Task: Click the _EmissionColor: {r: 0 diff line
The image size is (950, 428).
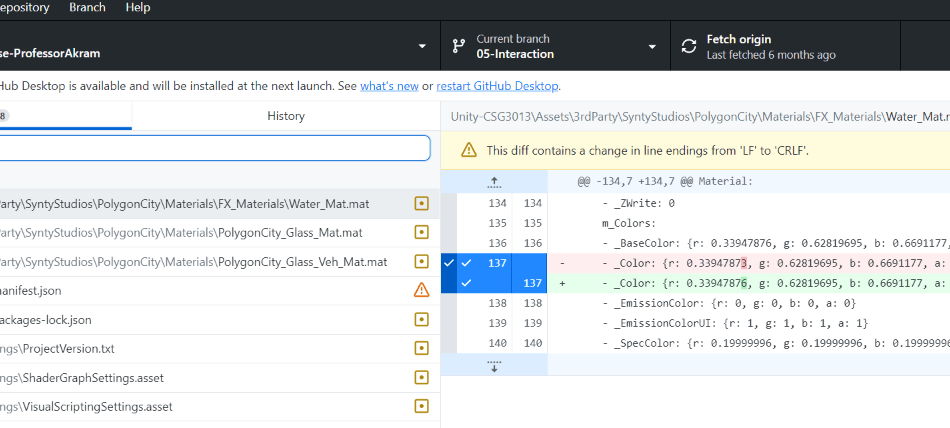Action: [x=749, y=303]
